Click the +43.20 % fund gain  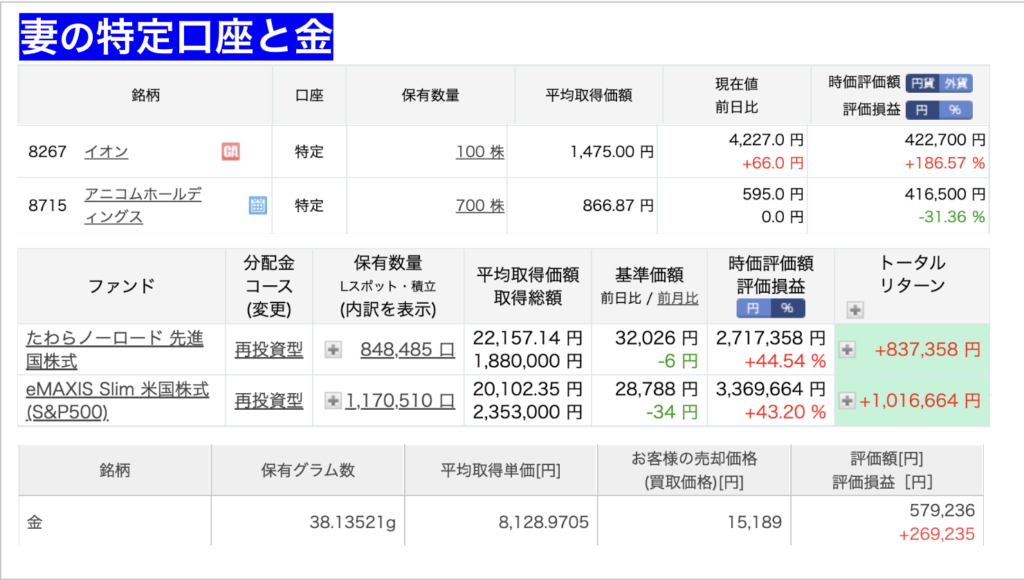785,412
